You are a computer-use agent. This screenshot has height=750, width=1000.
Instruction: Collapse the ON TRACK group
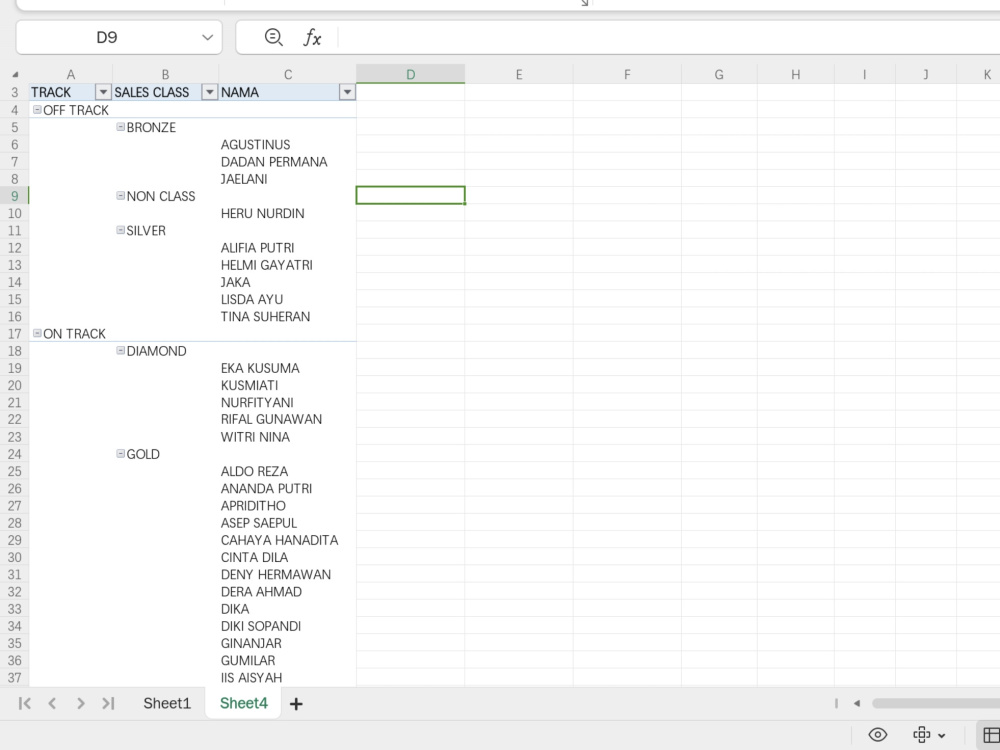point(37,334)
